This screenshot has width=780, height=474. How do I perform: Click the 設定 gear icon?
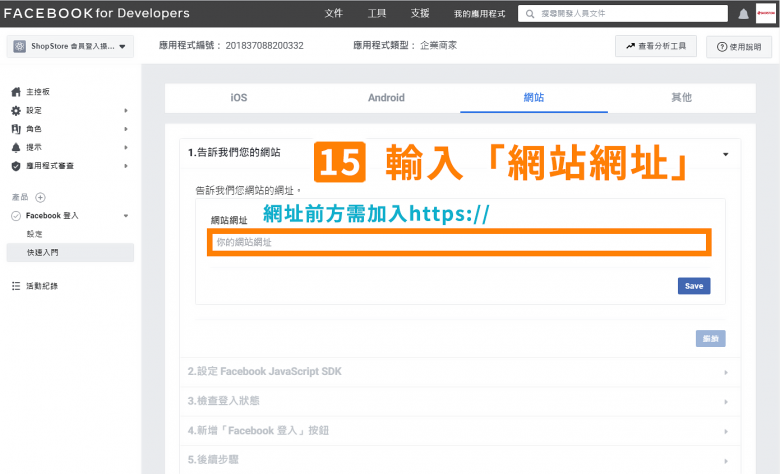coord(16,110)
